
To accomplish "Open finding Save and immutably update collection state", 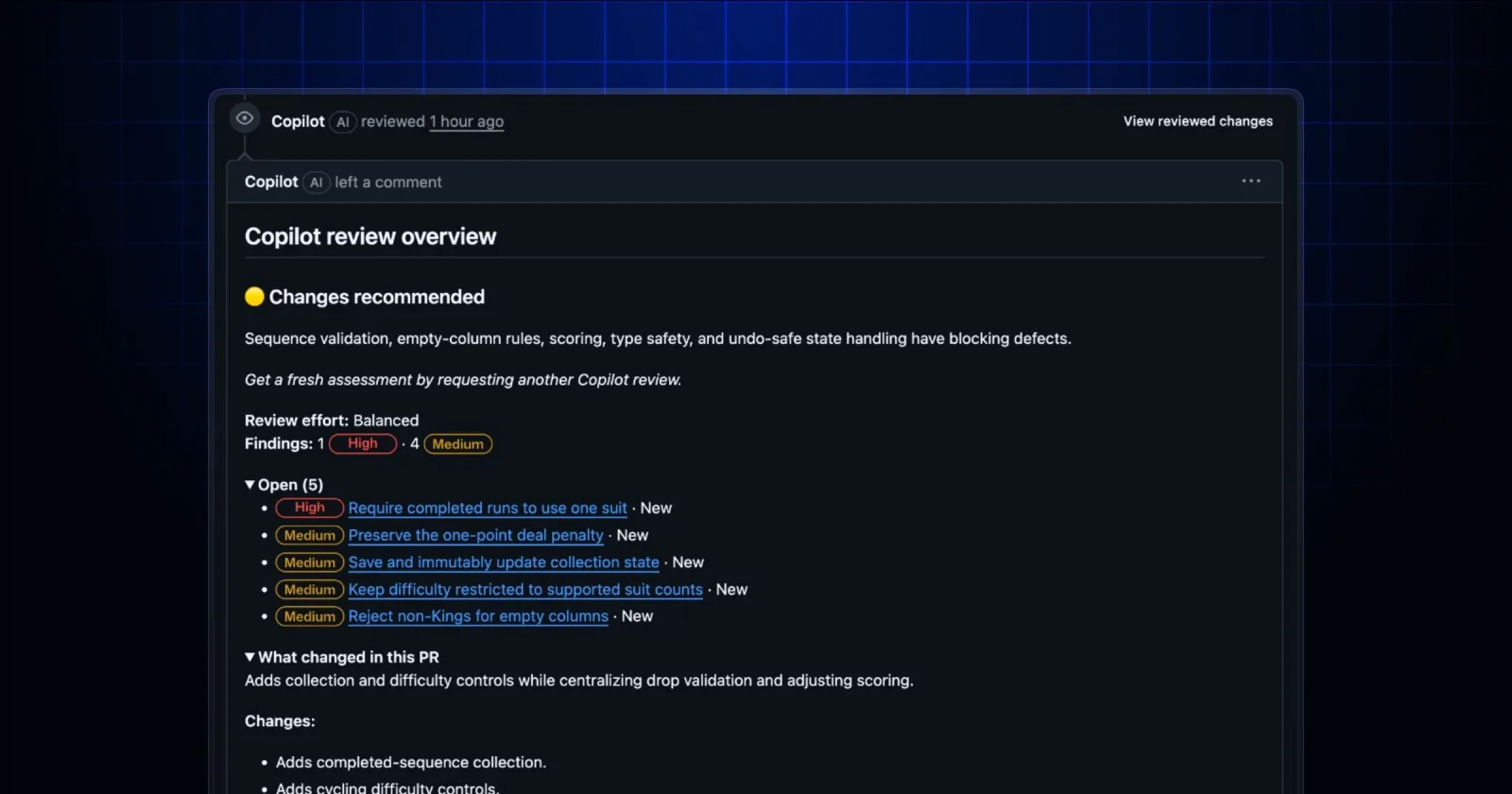I will pyautogui.click(x=504, y=562).
